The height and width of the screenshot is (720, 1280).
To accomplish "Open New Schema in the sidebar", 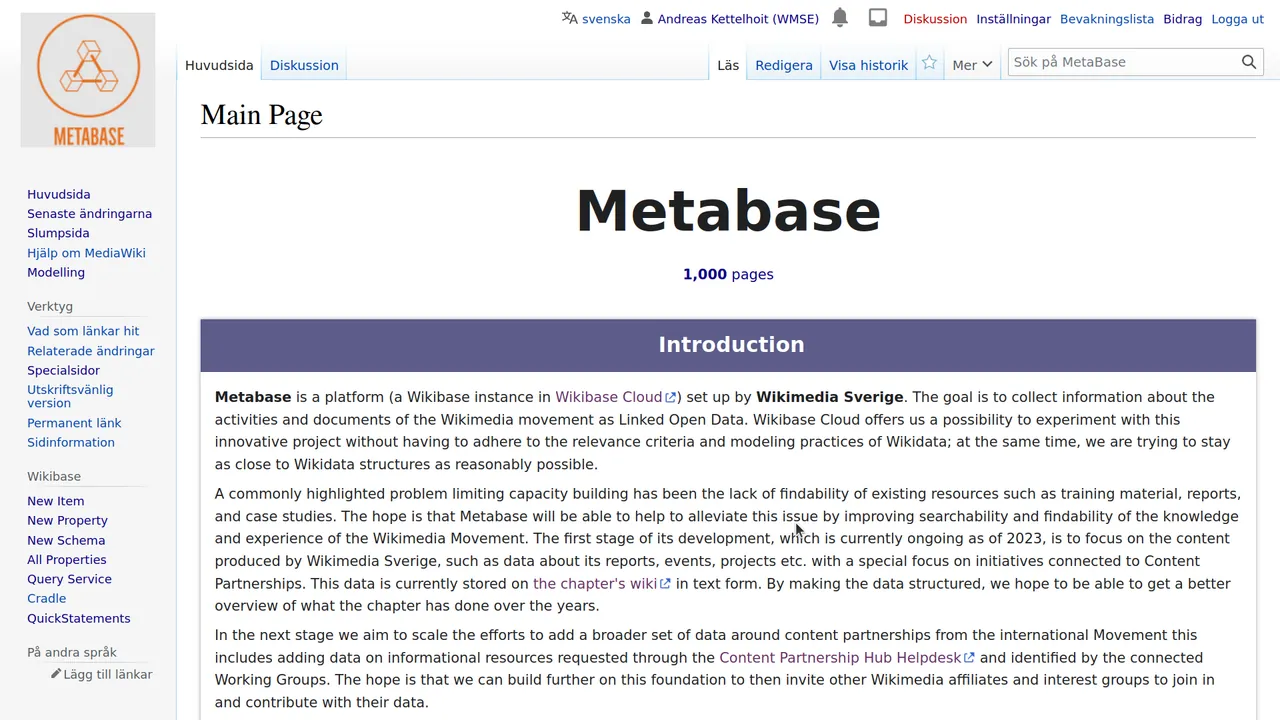I will (x=66, y=540).
